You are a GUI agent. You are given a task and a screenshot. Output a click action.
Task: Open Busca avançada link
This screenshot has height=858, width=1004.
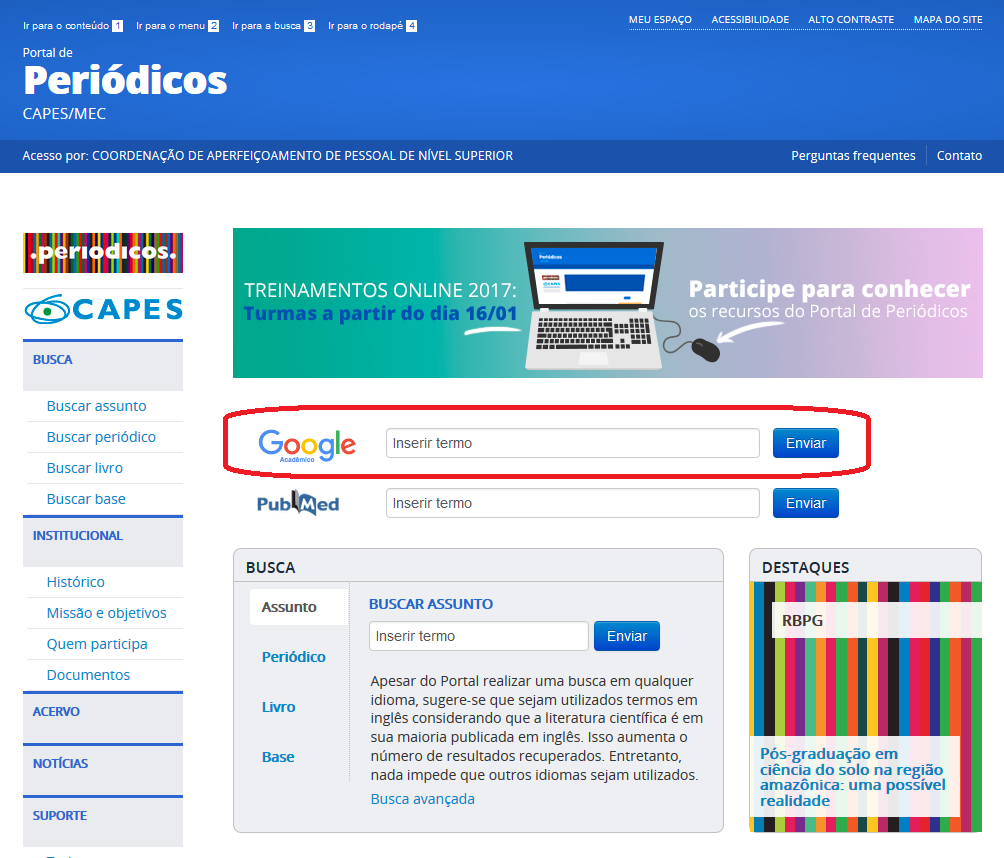click(423, 799)
